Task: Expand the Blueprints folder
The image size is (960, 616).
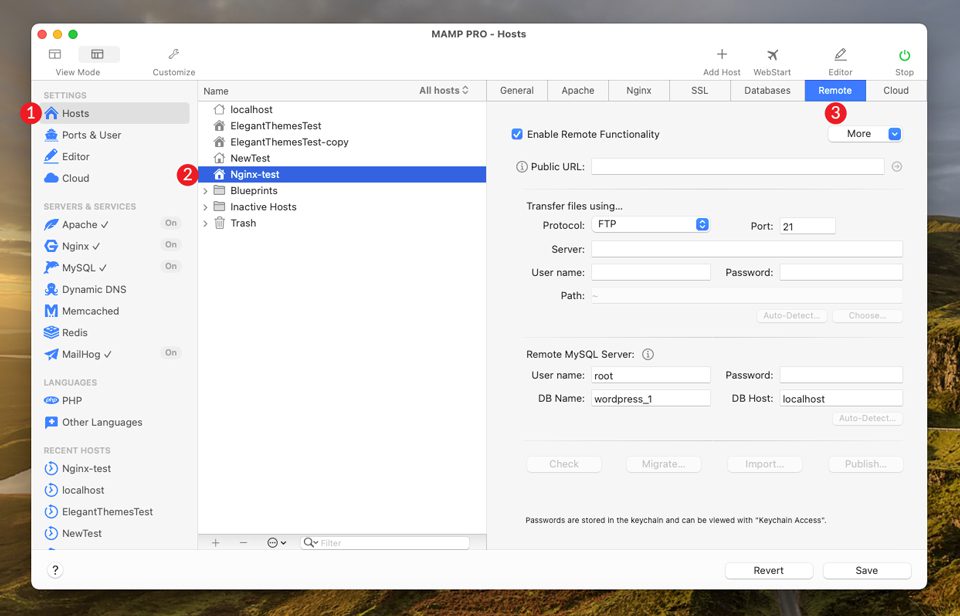Action: coord(205,191)
